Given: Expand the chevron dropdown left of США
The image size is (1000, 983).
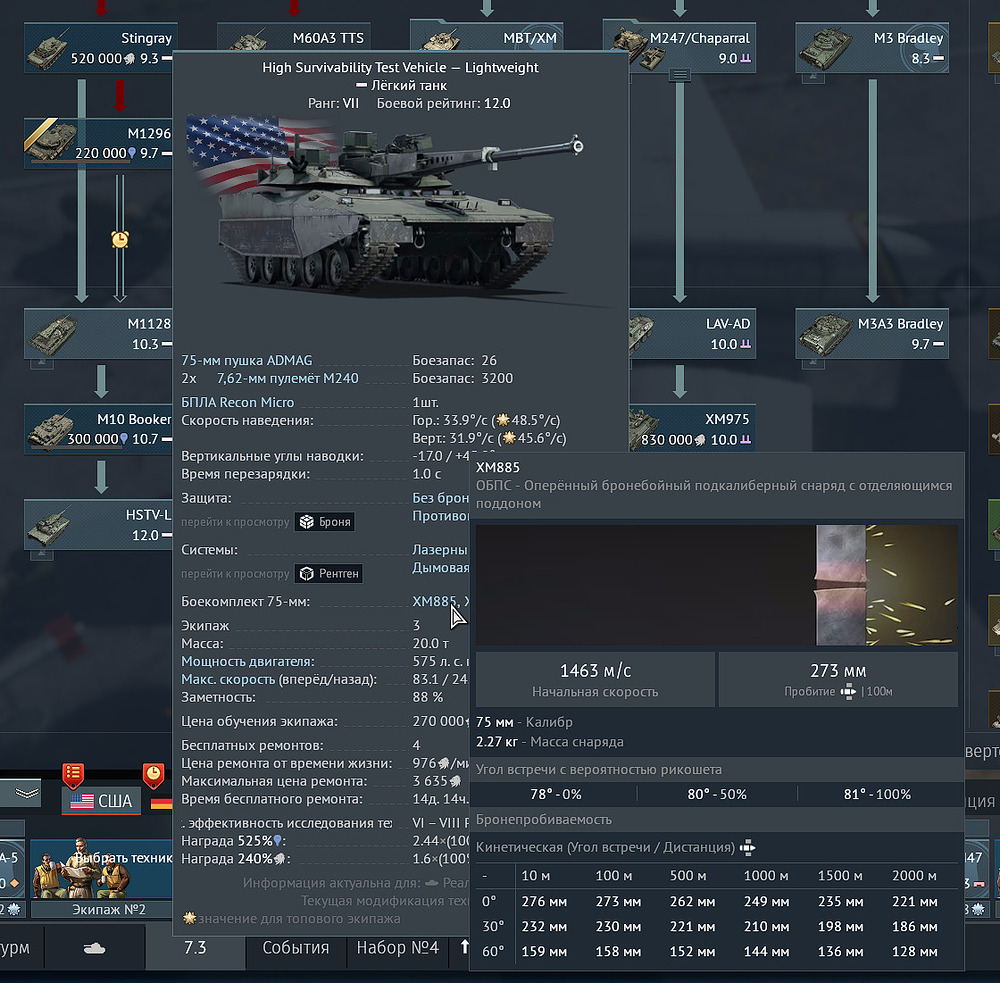Looking at the screenshot, I should [27, 795].
